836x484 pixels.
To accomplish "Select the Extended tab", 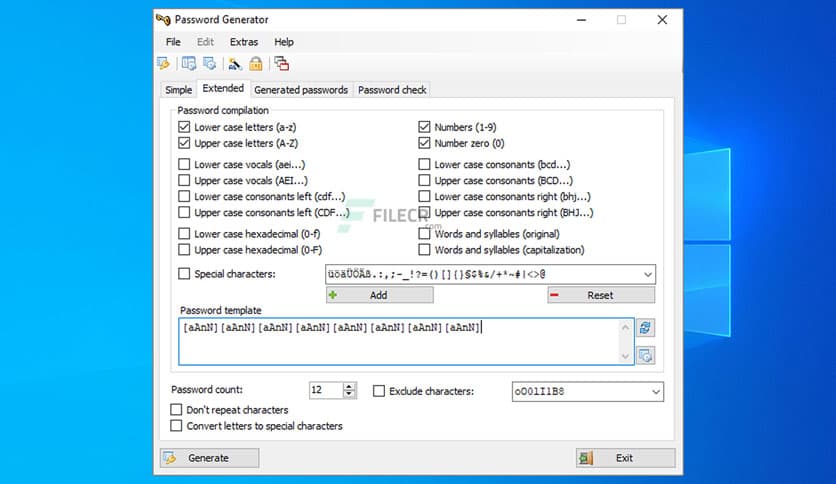I will tap(223, 88).
